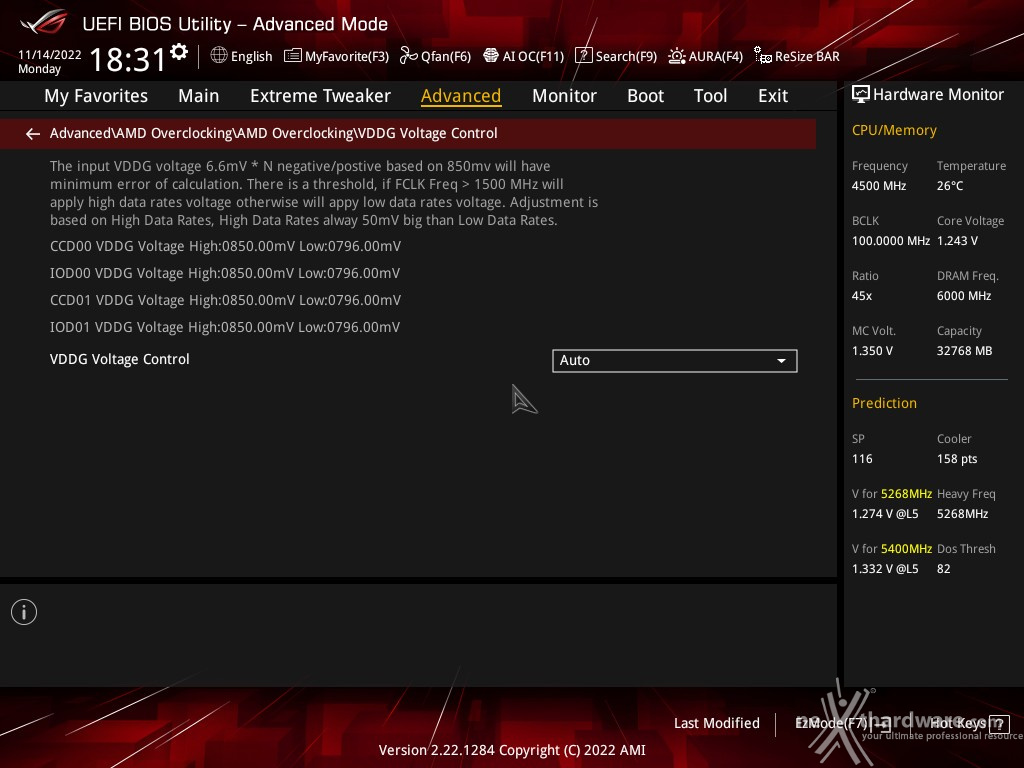Open the VDDG Voltage Control dropdown

click(675, 360)
